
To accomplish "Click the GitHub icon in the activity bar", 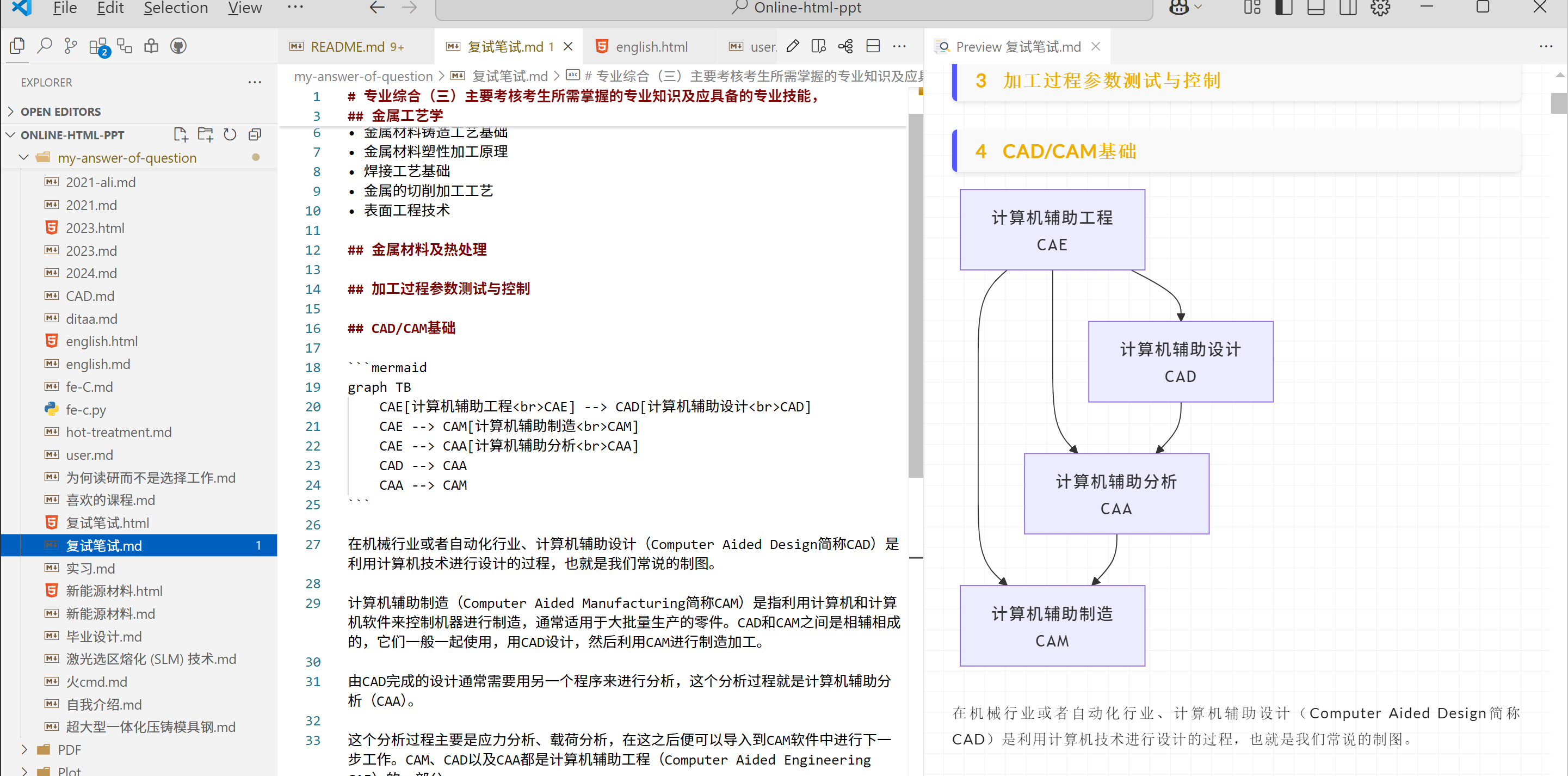I will [x=178, y=46].
